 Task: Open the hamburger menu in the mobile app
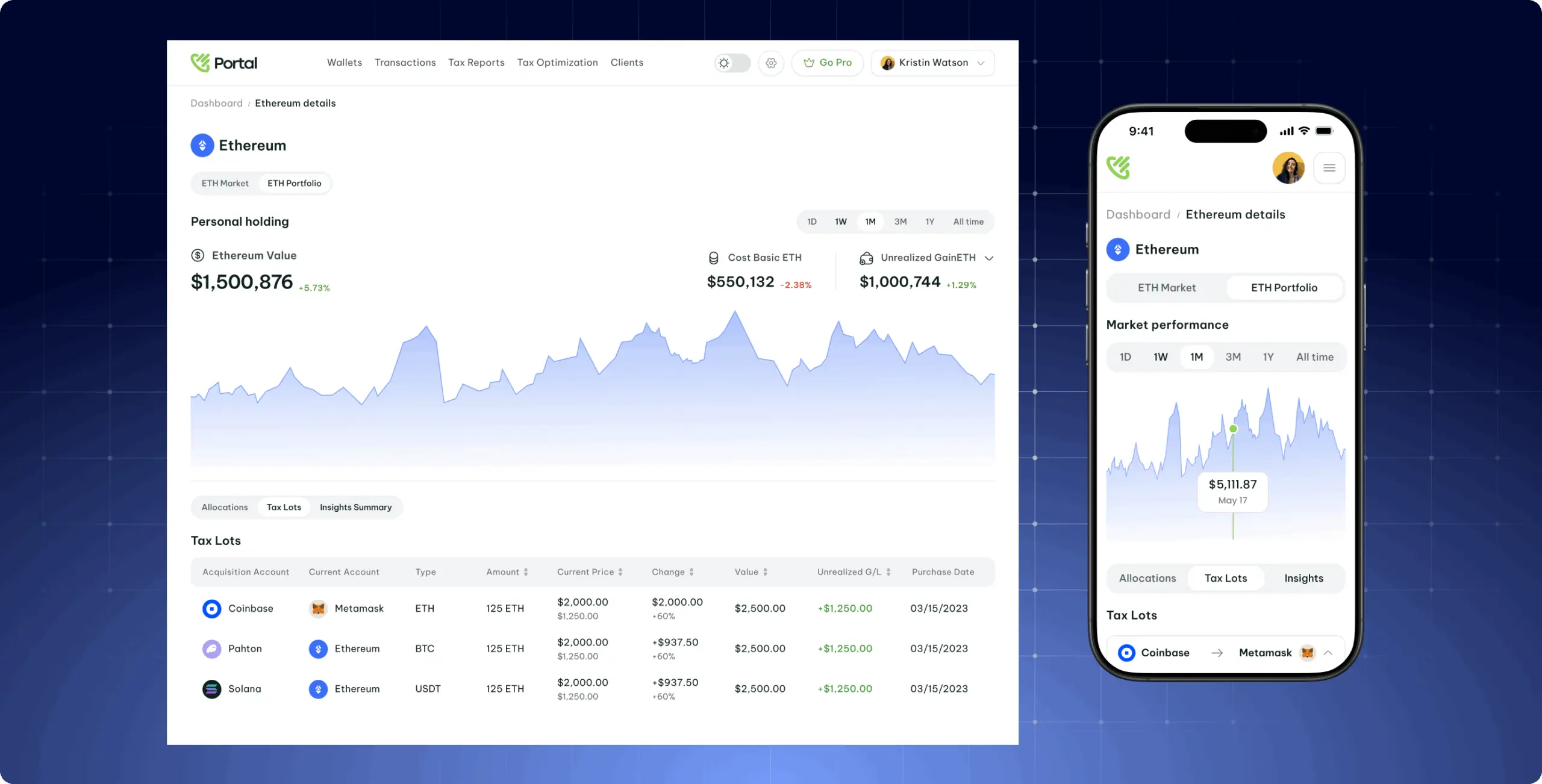pyautogui.click(x=1330, y=167)
